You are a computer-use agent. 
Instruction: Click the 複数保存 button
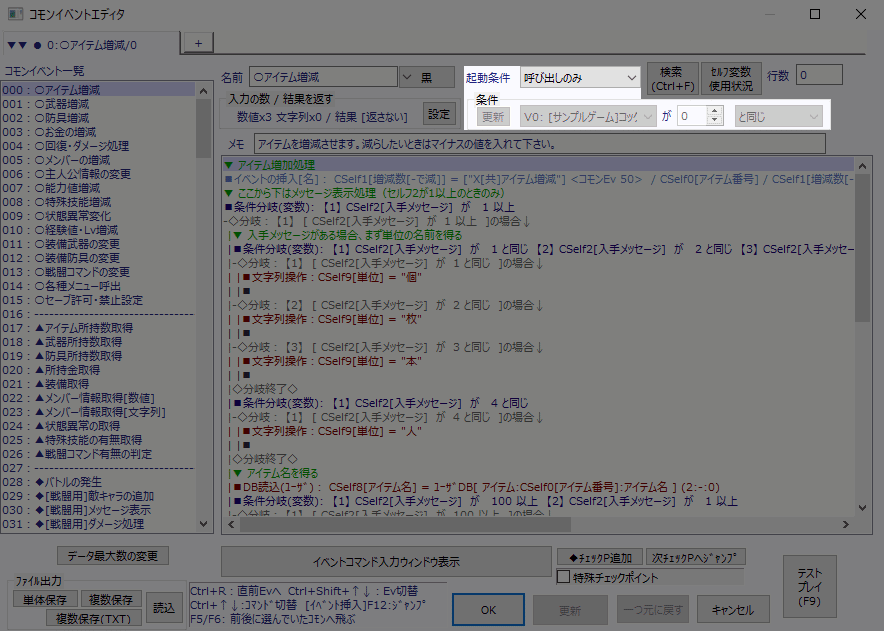click(x=111, y=600)
